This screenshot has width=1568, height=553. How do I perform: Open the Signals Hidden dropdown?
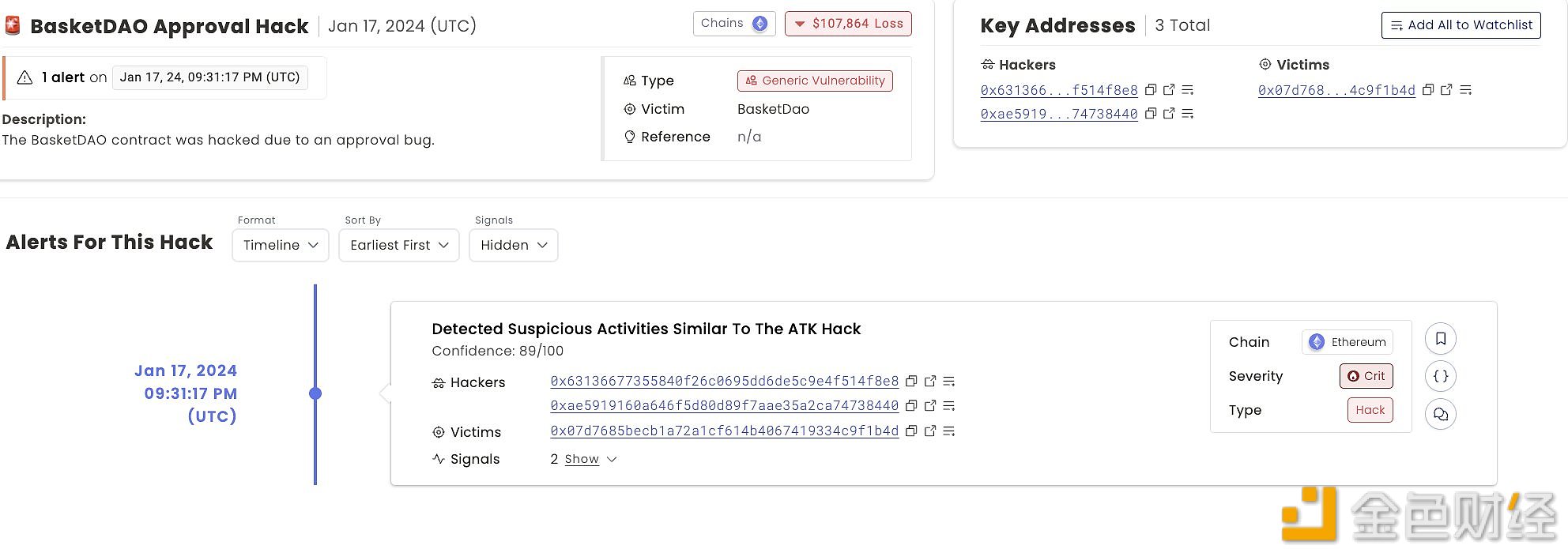tap(514, 245)
